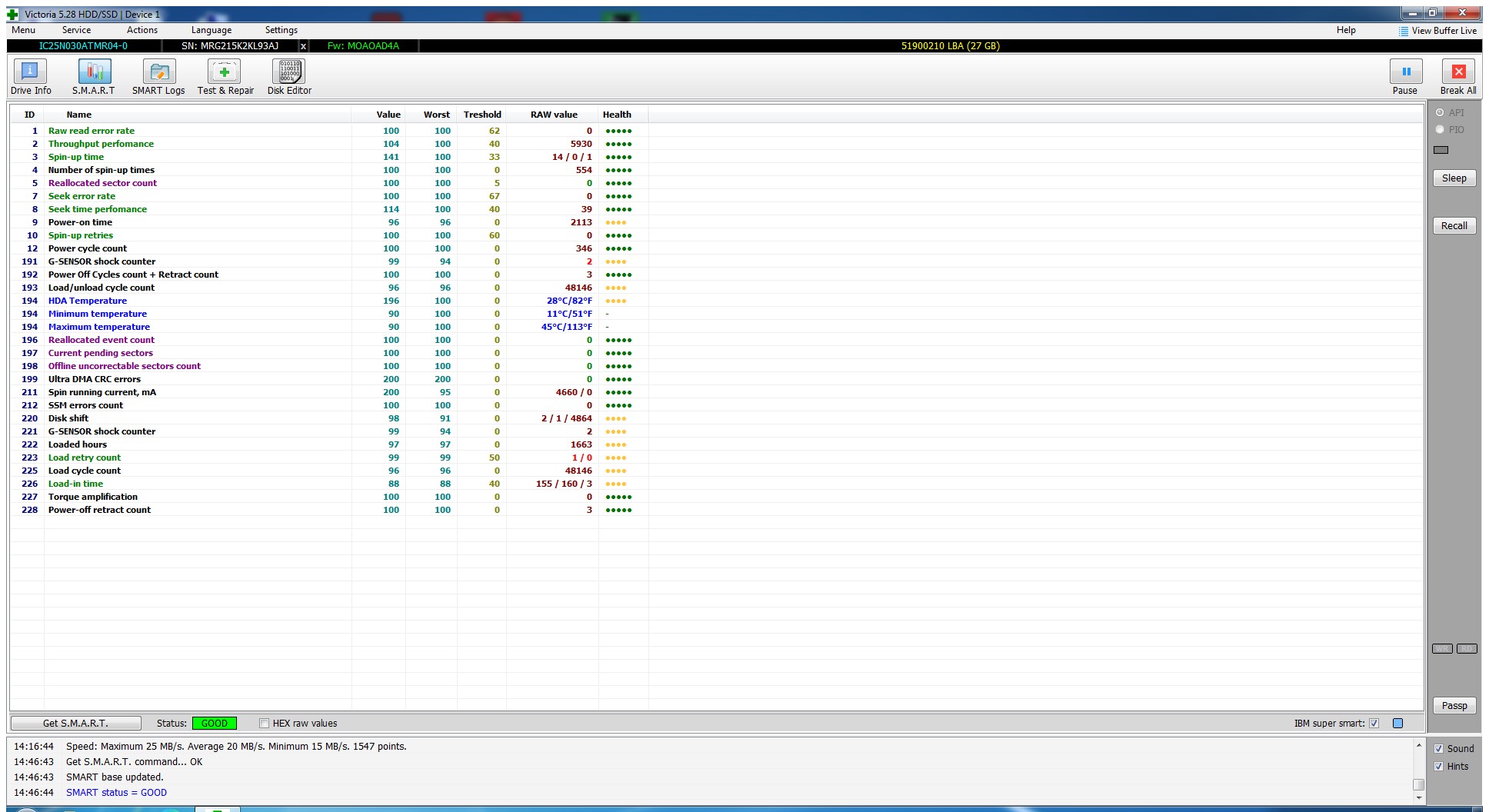The height and width of the screenshot is (812, 1489).
Task: Sort by the Treshold column header
Action: click(482, 115)
